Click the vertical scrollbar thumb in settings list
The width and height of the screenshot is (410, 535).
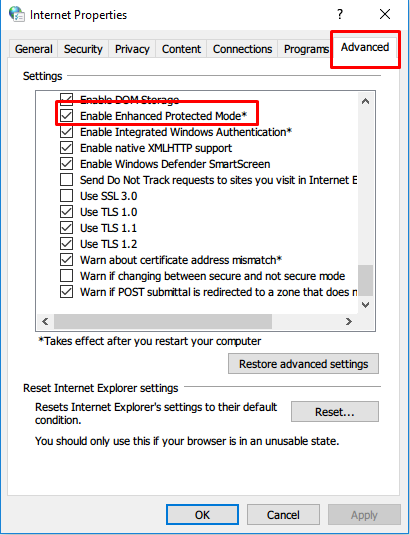click(365, 280)
